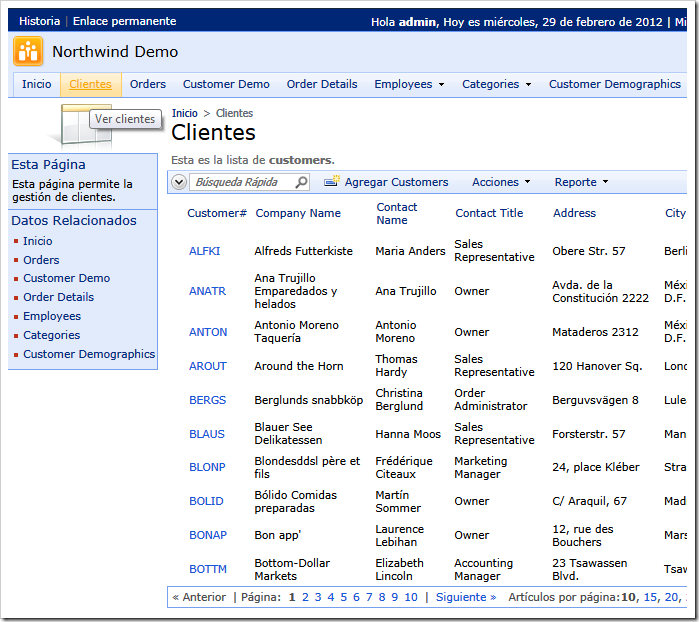Image resolution: width=699 pixels, height=622 pixels.
Task: Click Customer Demographics in sidebar list
Action: click(89, 354)
